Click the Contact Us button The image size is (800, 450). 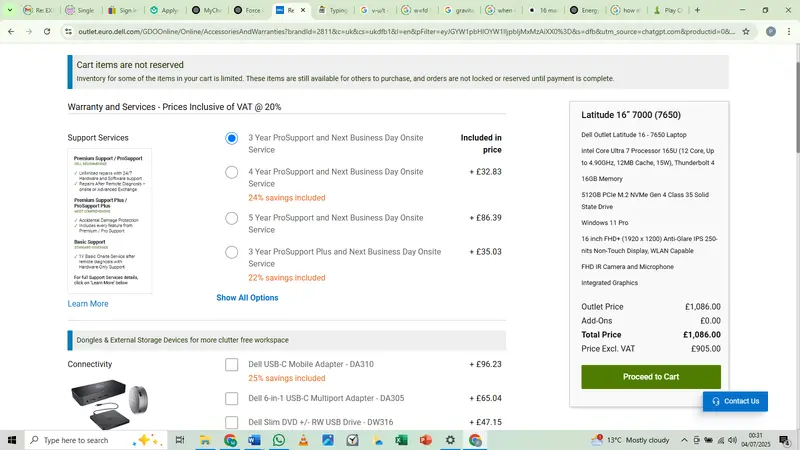[x=735, y=402]
